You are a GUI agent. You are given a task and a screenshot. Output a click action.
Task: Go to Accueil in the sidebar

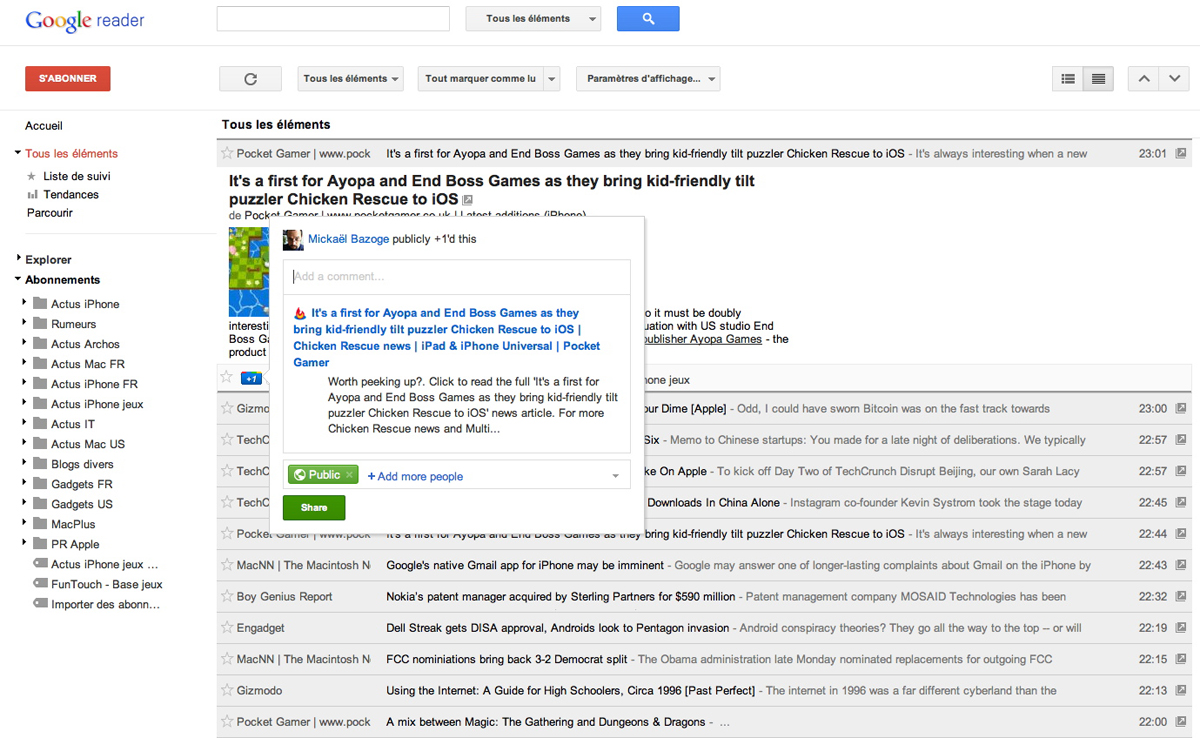pos(44,126)
